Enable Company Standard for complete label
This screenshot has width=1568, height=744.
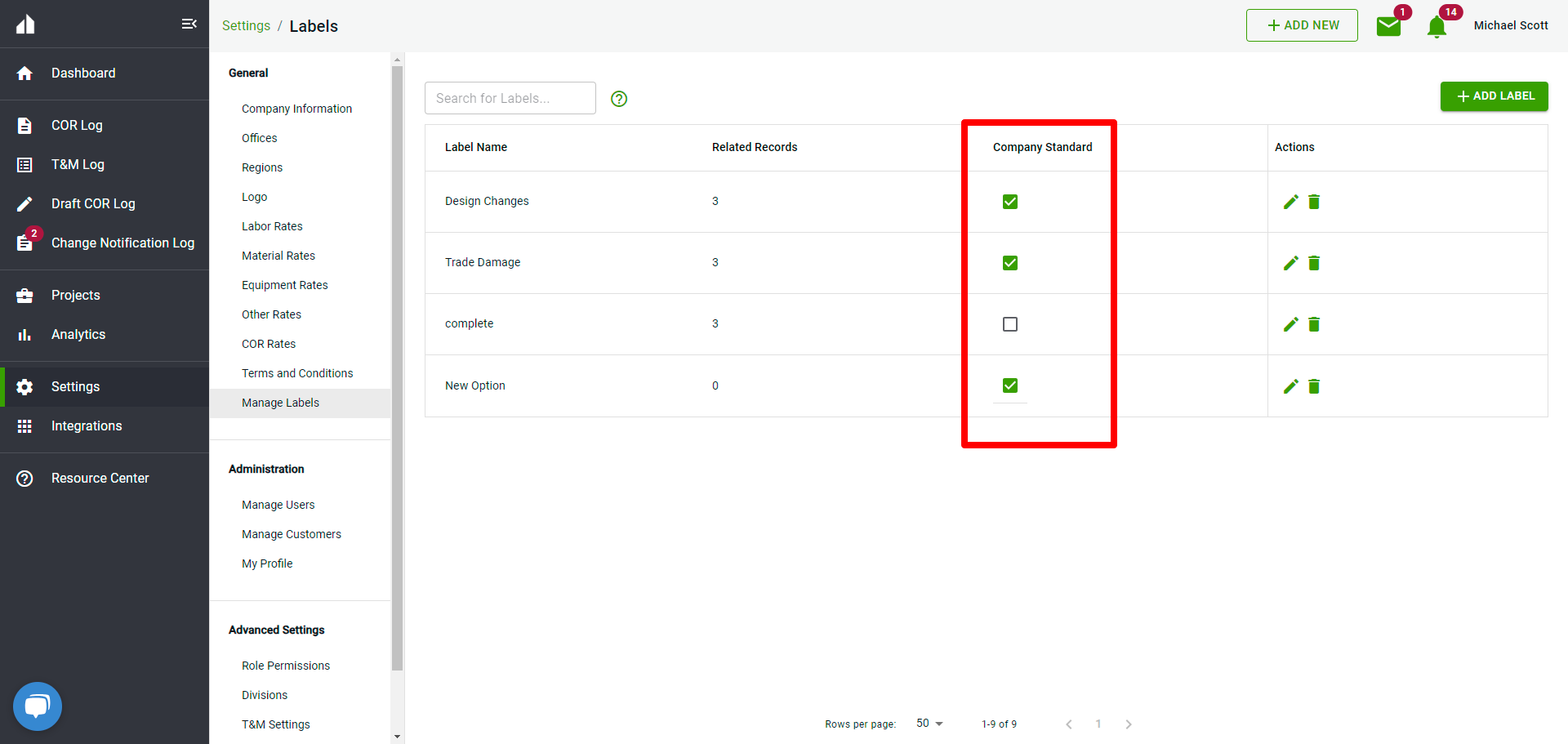tap(1010, 324)
